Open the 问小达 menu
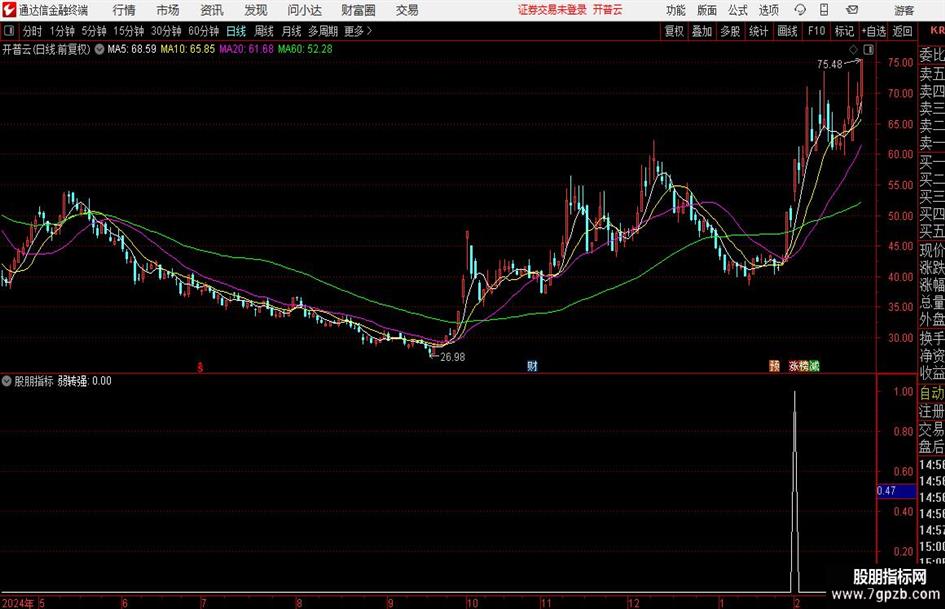The width and height of the screenshot is (945, 609). 304,10
